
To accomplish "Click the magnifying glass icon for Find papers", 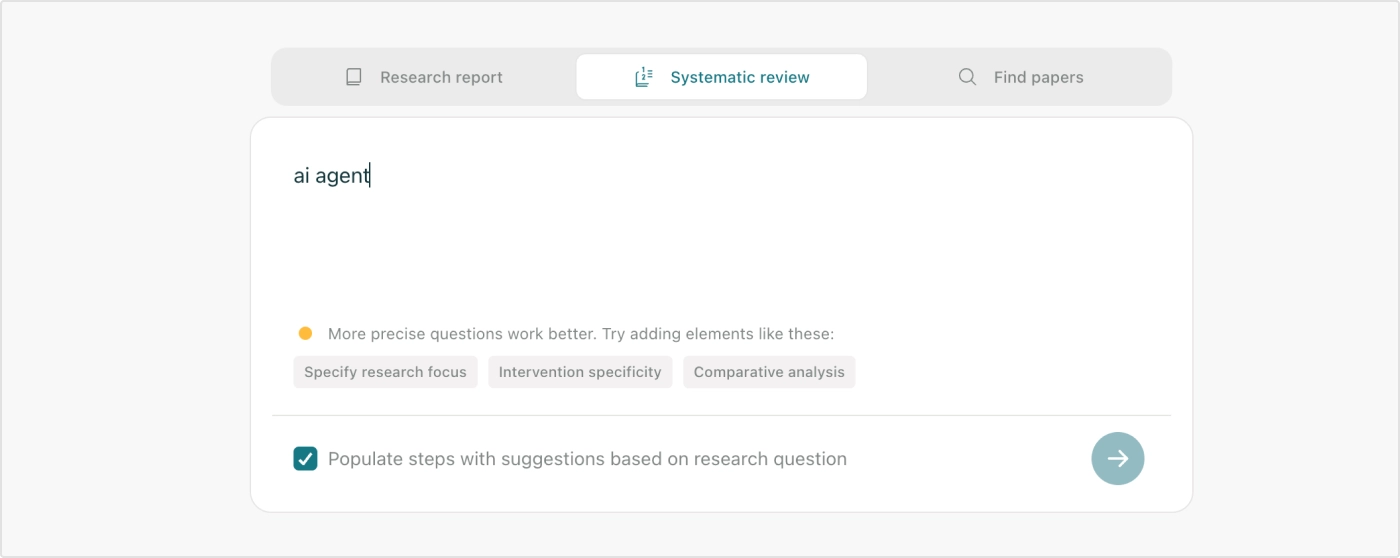I will pyautogui.click(x=967, y=77).
